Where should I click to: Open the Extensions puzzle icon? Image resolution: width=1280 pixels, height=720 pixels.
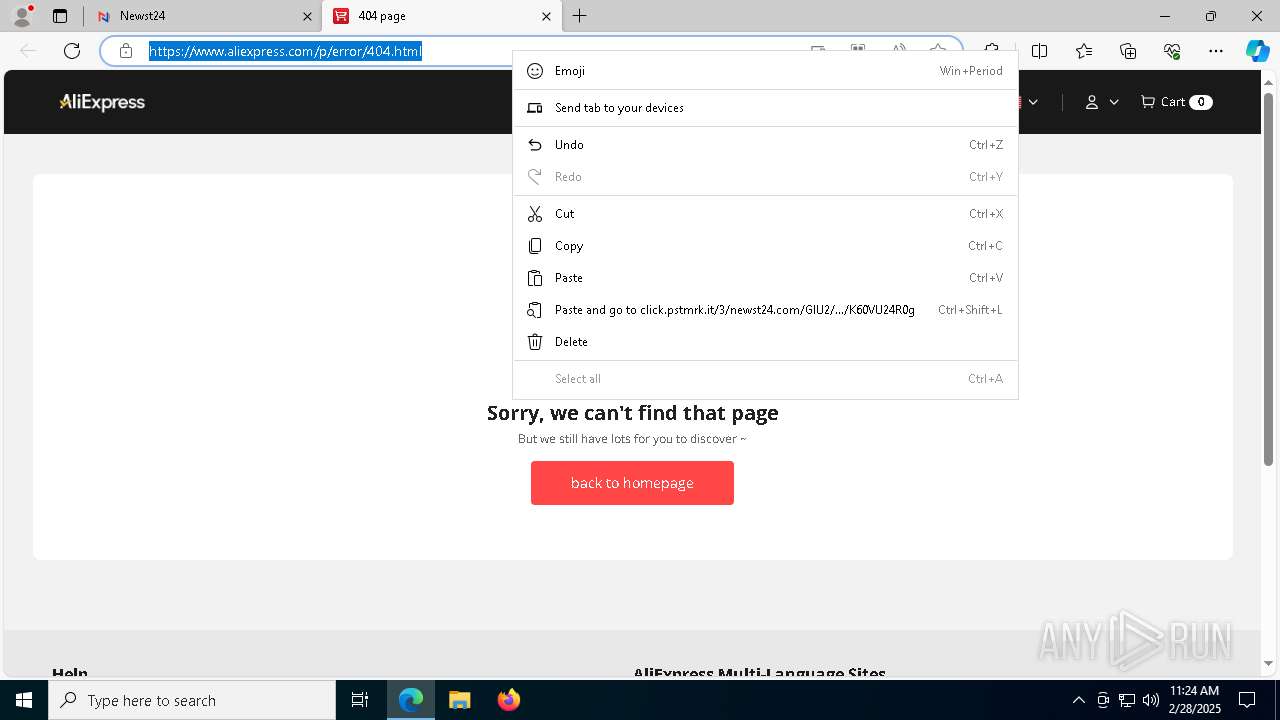[x=991, y=51]
